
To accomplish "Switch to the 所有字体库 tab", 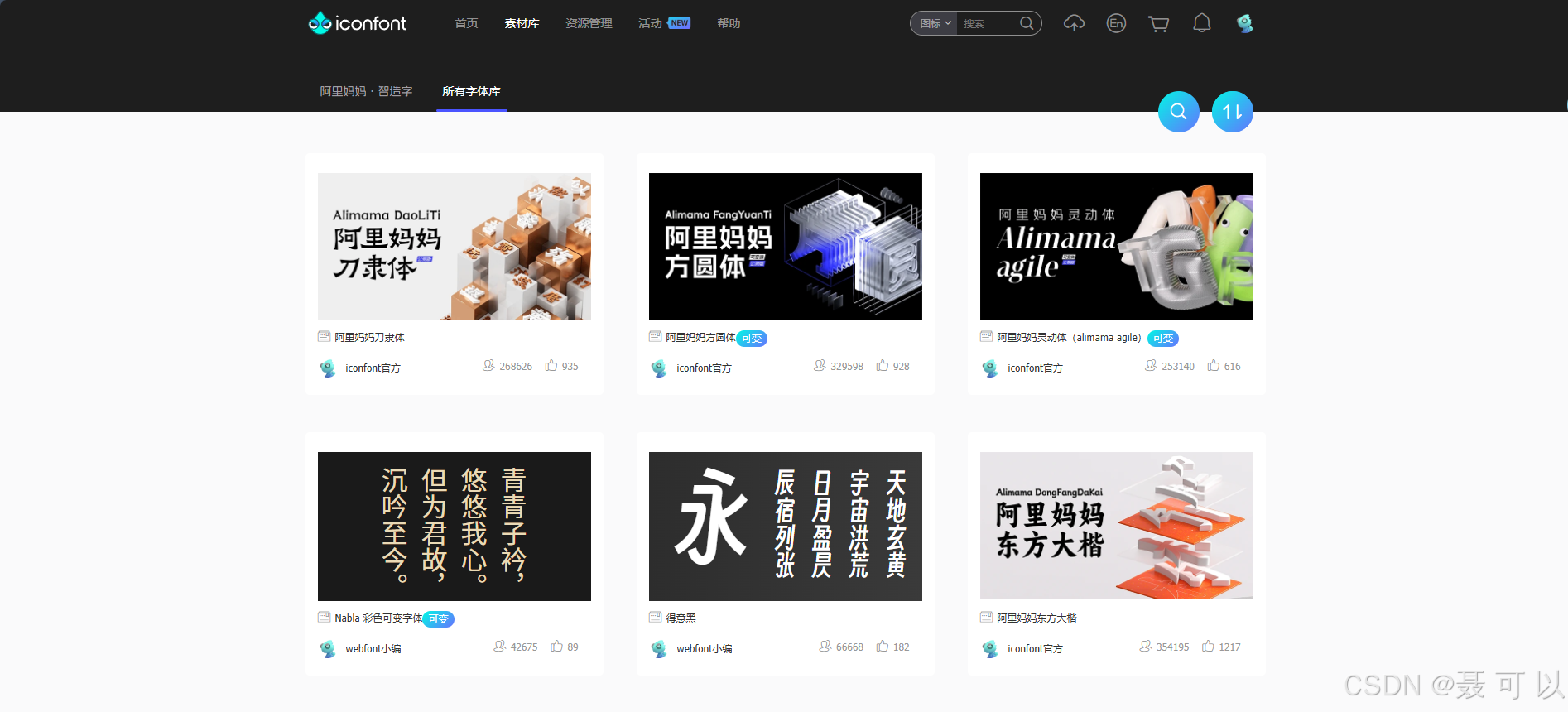I will point(471,91).
